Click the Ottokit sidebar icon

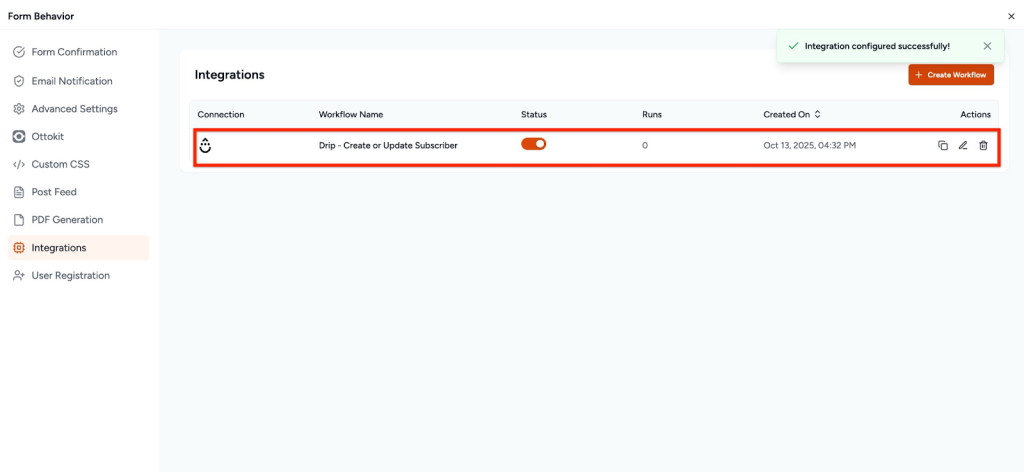click(x=19, y=136)
